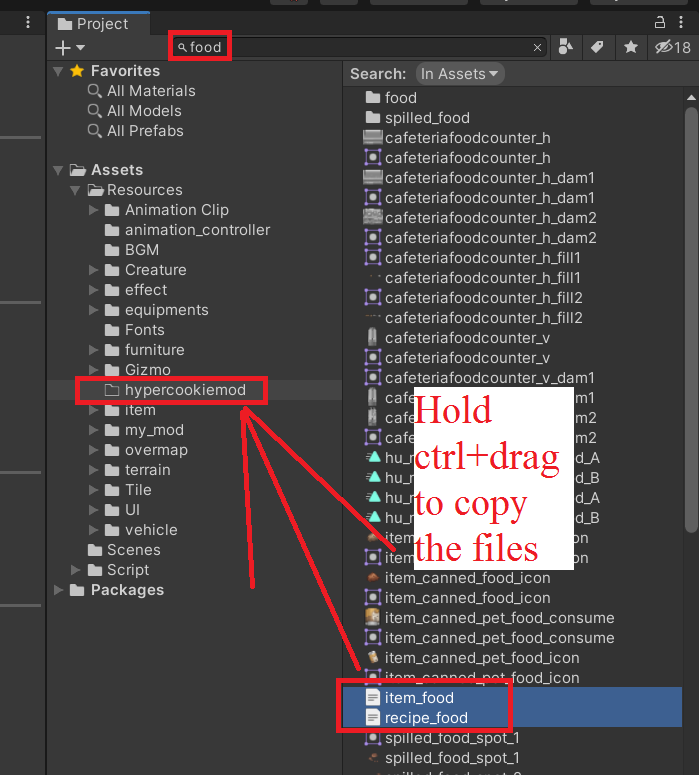The width and height of the screenshot is (699, 775).
Task: Click the first spilled_food_spot_1 sprite icon
Action: [373, 738]
